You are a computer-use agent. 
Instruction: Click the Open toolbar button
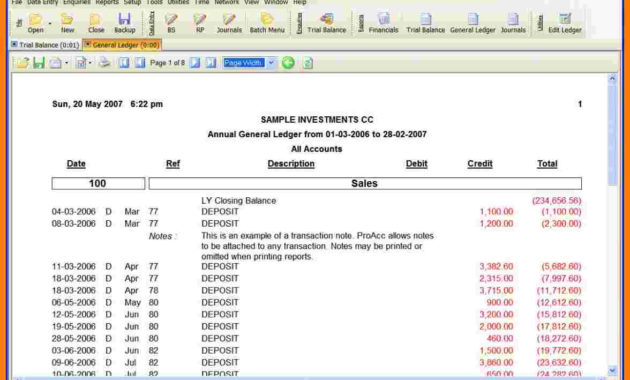[35, 23]
